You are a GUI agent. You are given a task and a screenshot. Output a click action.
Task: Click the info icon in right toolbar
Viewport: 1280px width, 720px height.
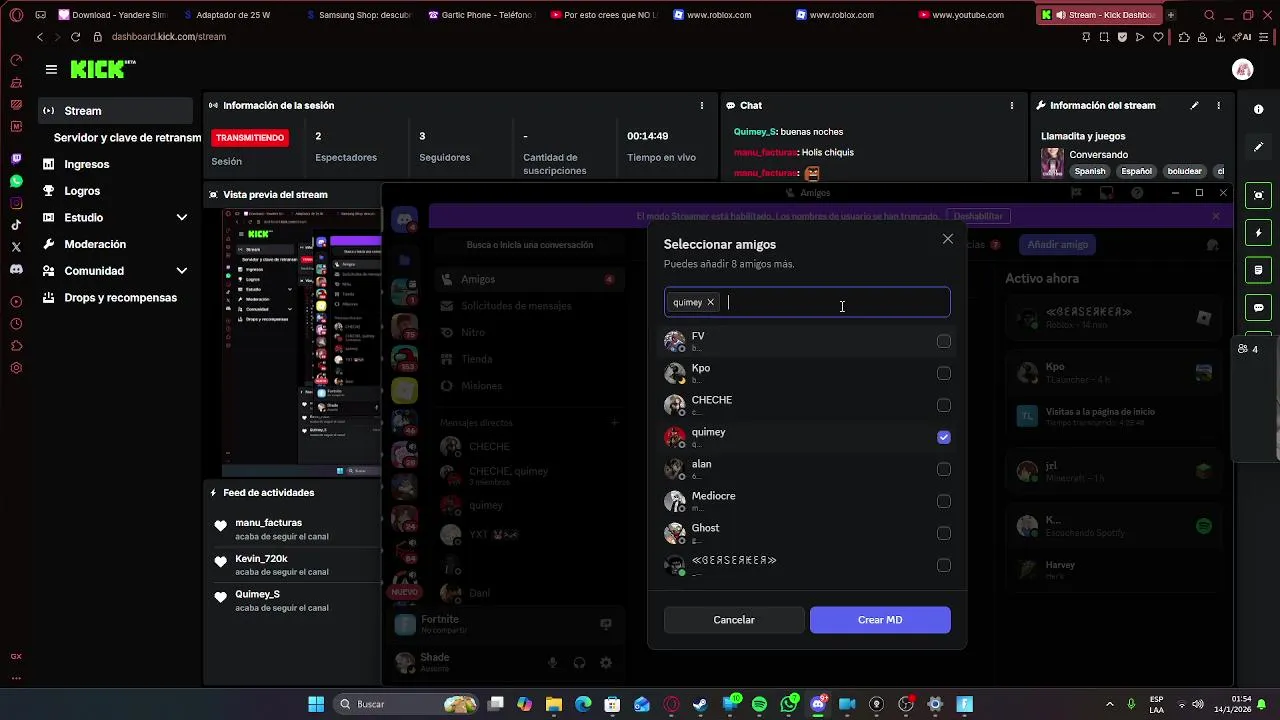1259,110
